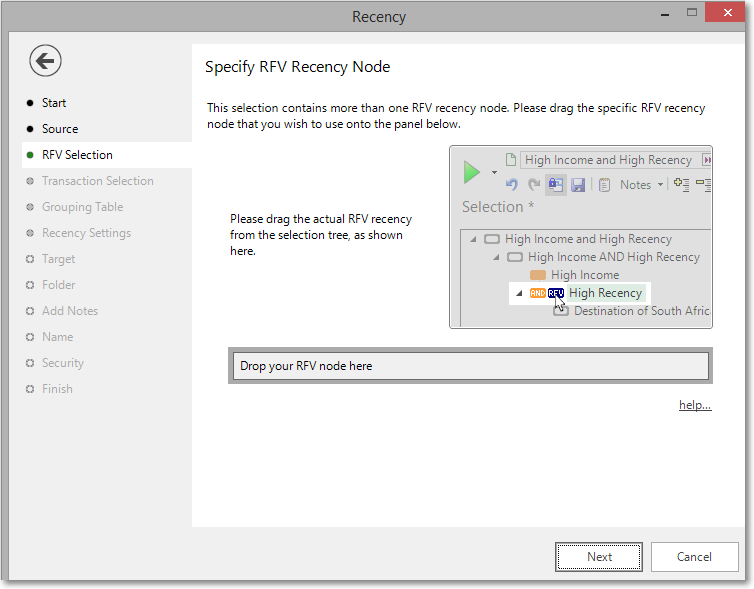Close the Recency window
Image resolution: width=754 pixels, height=589 pixels.
click(x=728, y=13)
